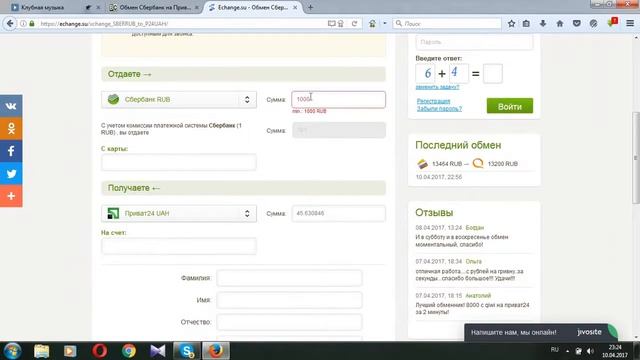Screen dimensions: 640x360
Task: Focus the Отчество input field
Action: click(x=289, y=322)
